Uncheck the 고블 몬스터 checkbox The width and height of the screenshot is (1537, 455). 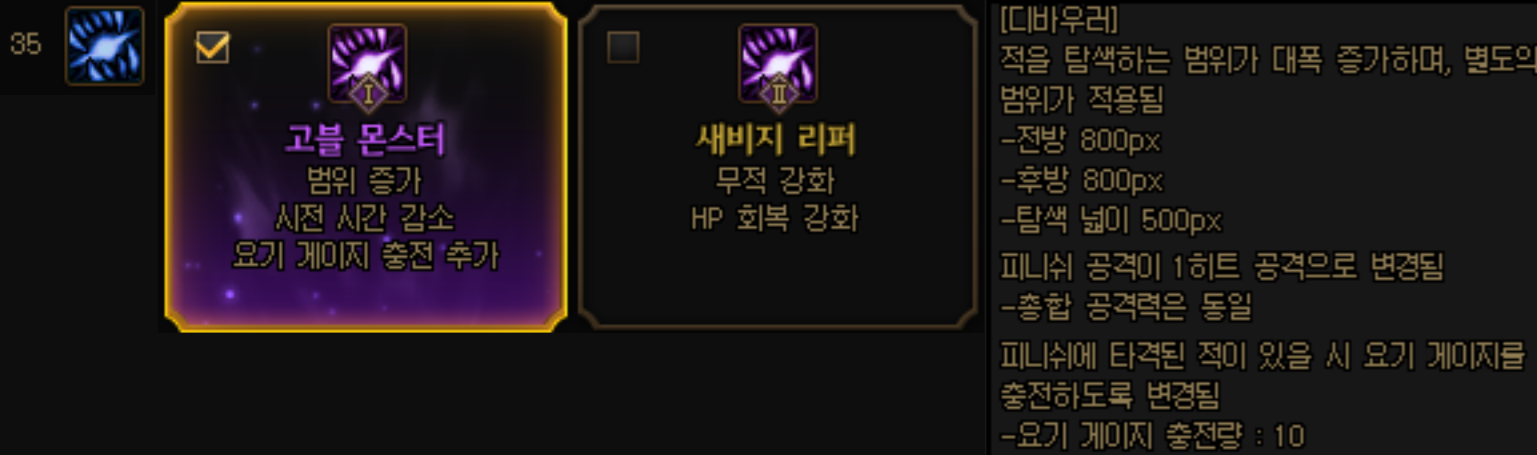point(213,46)
